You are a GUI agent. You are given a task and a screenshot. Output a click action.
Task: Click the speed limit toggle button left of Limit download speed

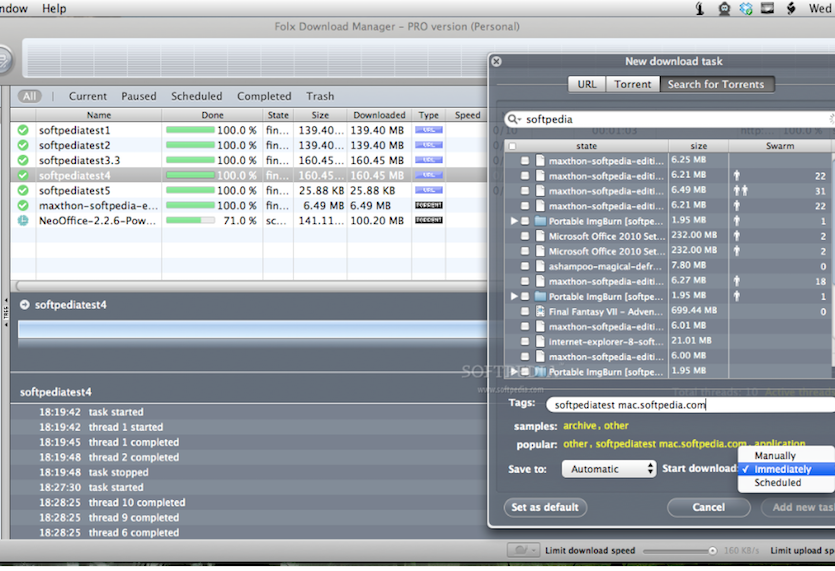[522, 550]
